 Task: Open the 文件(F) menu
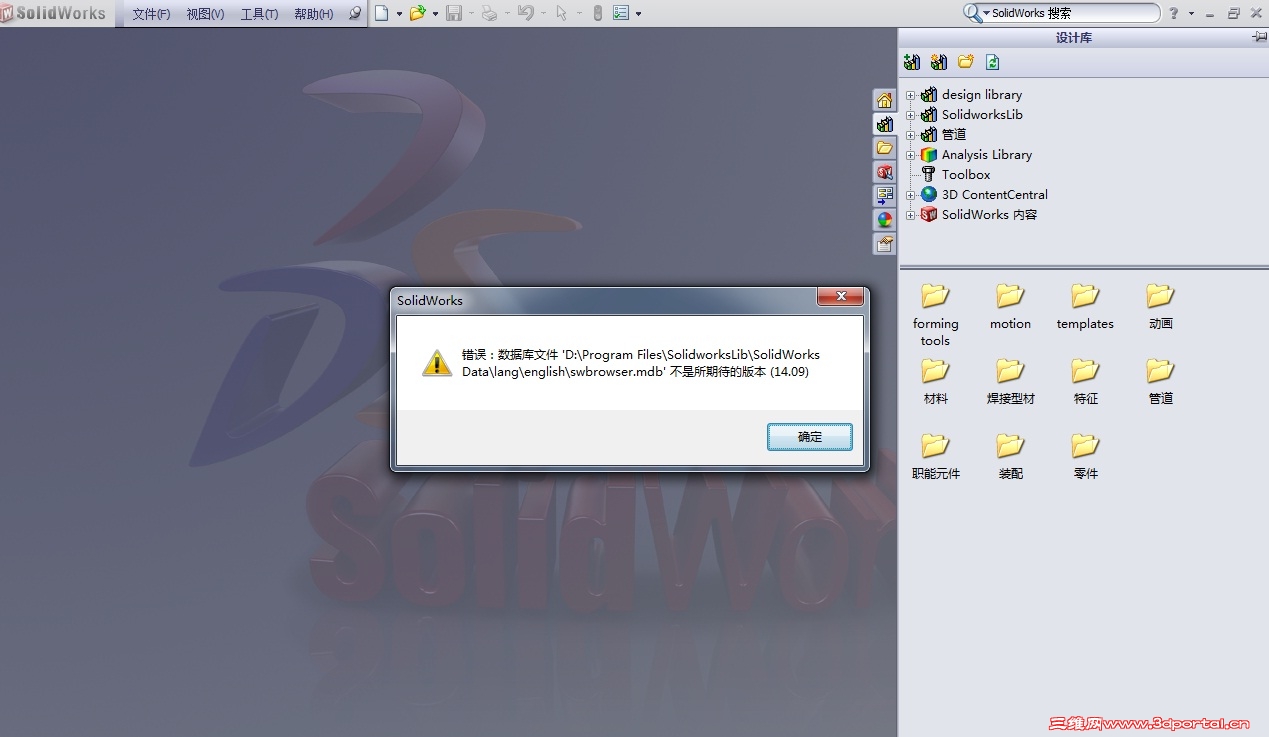pos(151,14)
